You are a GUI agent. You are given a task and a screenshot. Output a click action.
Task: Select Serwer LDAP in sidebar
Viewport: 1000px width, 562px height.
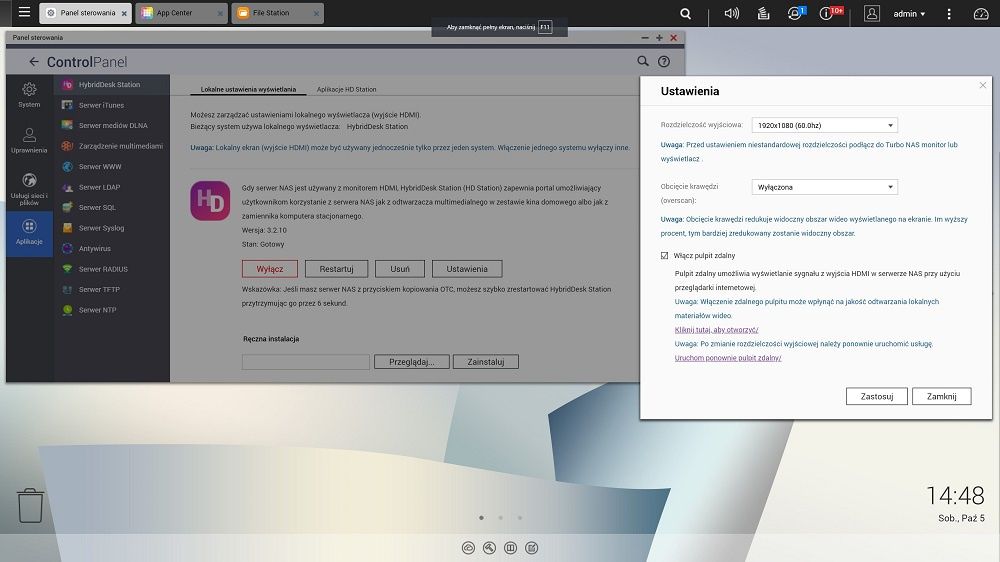pos(112,187)
